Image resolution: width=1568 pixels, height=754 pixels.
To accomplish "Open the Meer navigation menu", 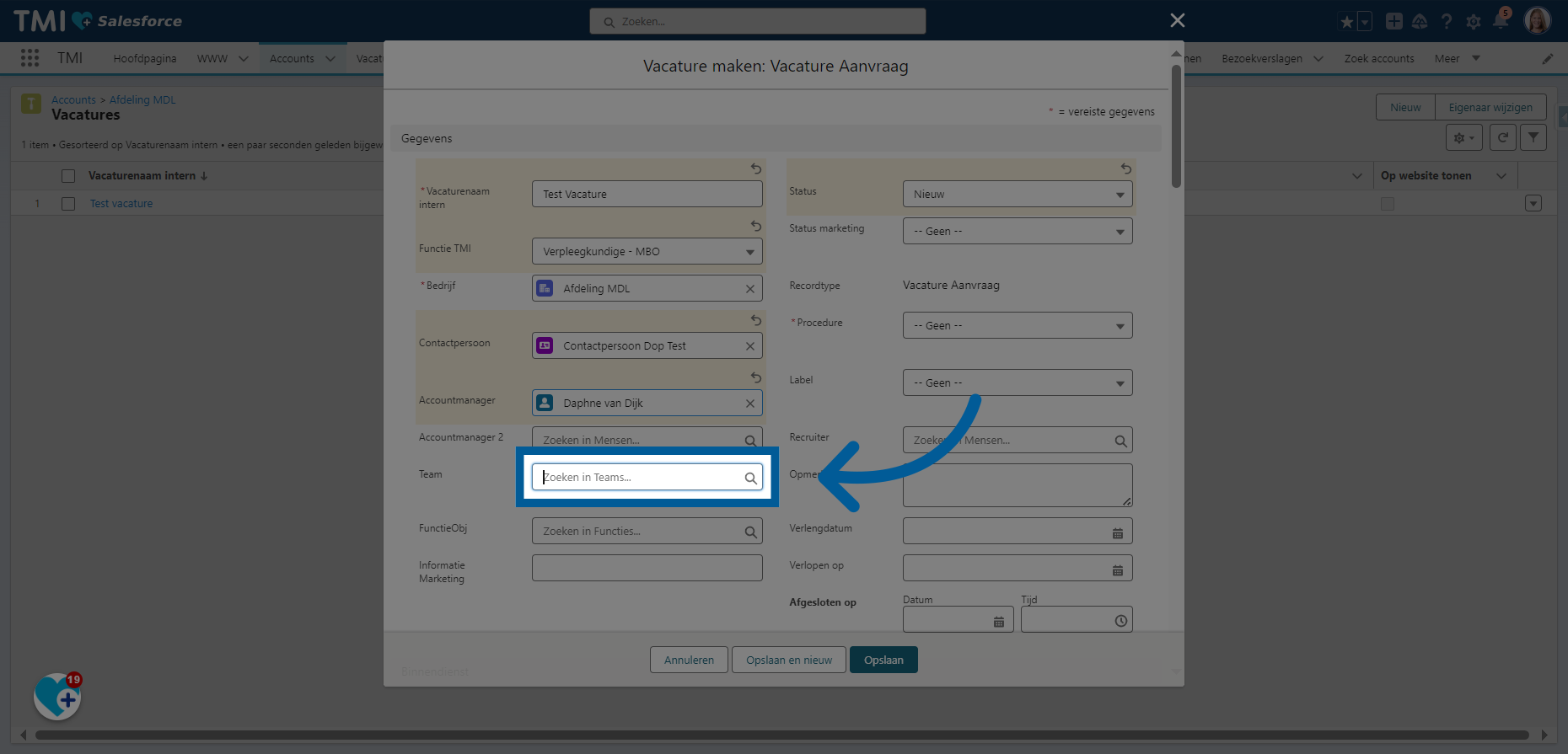I will (x=1457, y=59).
